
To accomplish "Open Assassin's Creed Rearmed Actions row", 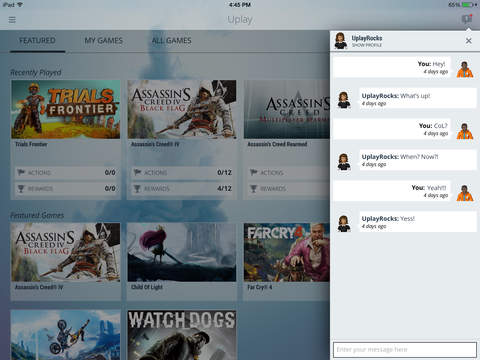I will (288, 172).
